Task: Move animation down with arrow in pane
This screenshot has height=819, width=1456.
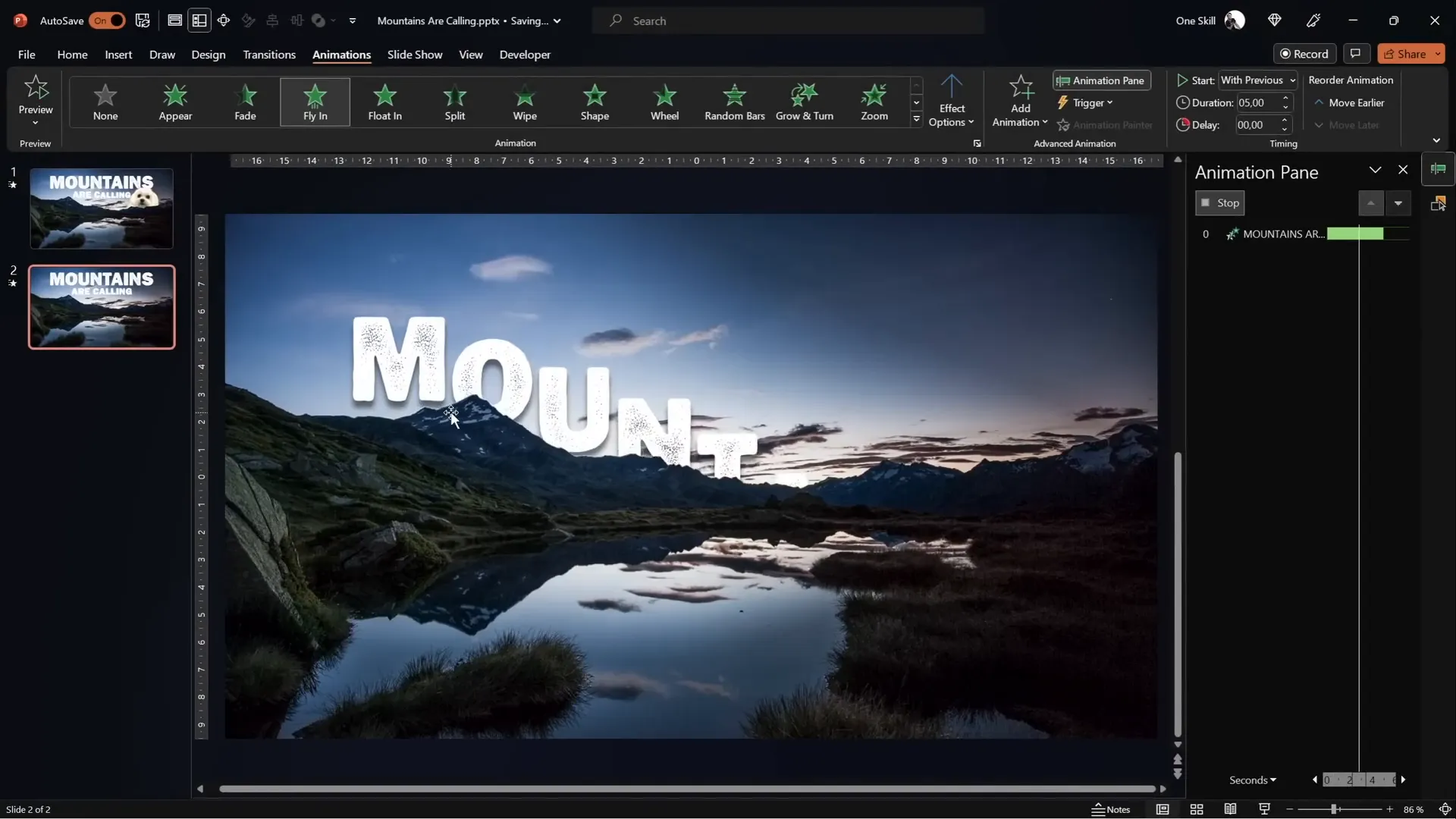Action: tap(1398, 203)
